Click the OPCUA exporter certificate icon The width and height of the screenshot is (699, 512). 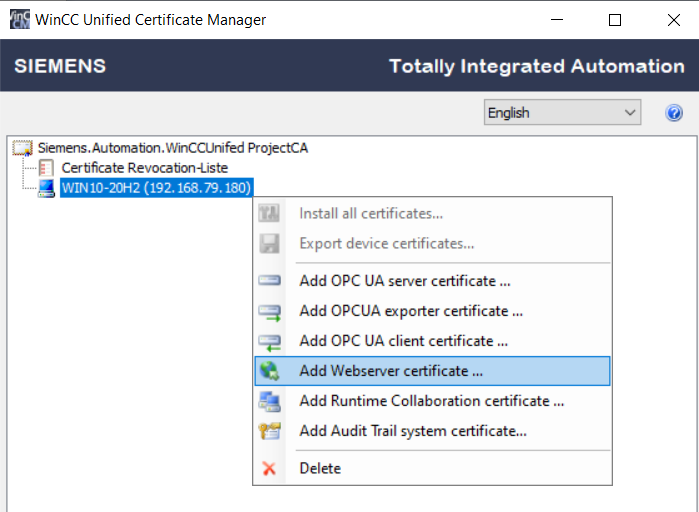(270, 311)
